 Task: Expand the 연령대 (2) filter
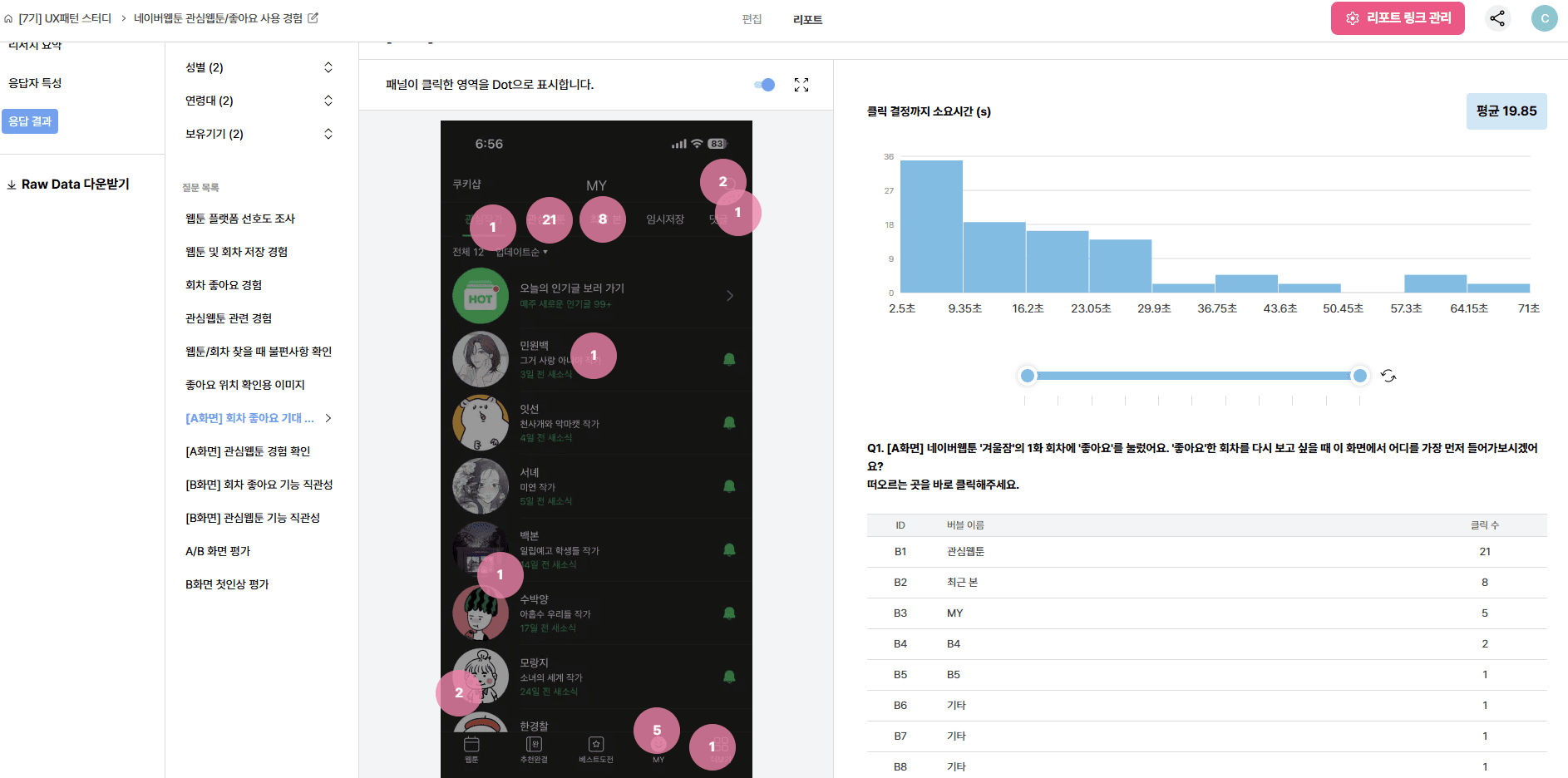click(x=328, y=101)
